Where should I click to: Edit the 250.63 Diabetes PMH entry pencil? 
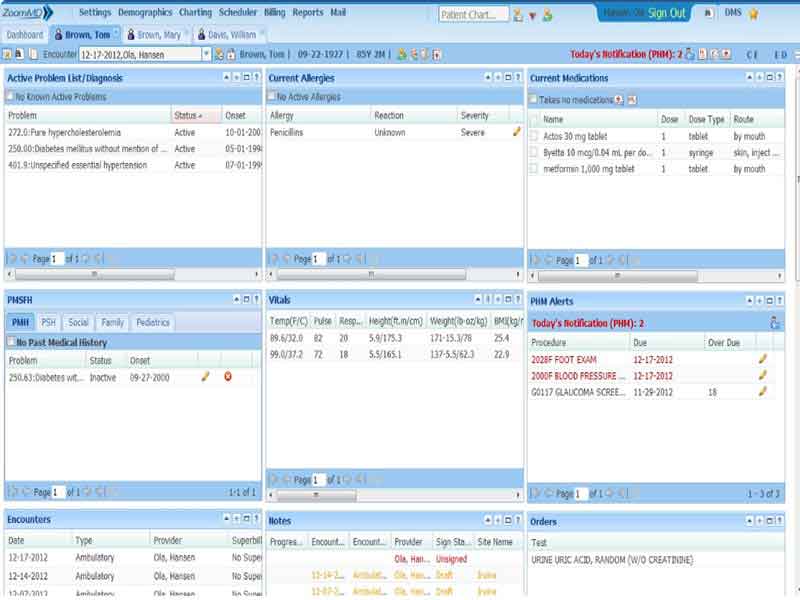tap(205, 377)
